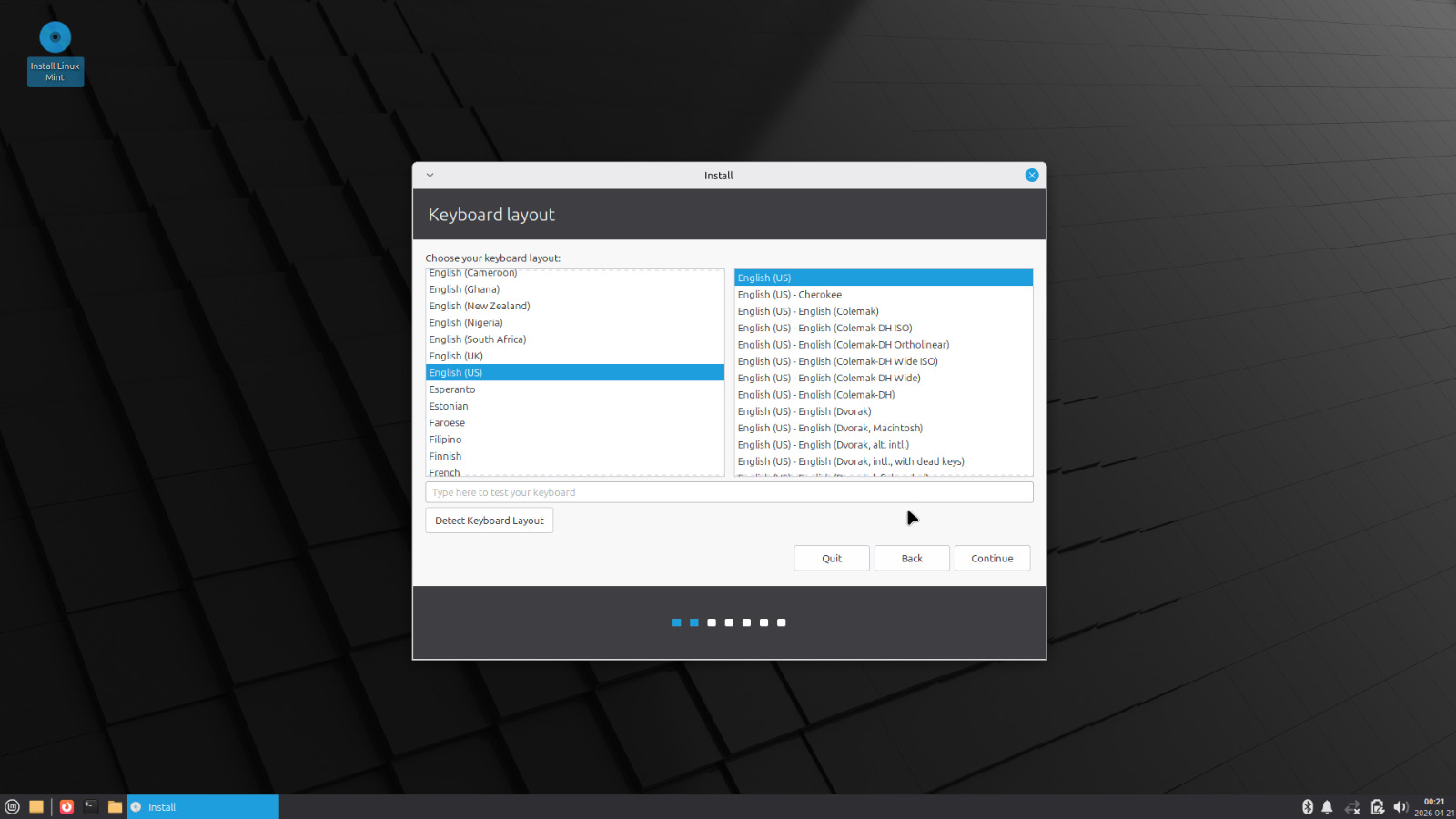This screenshot has width=1456, height=819.
Task: Open the notifications bell icon
Action: pos(1327,806)
